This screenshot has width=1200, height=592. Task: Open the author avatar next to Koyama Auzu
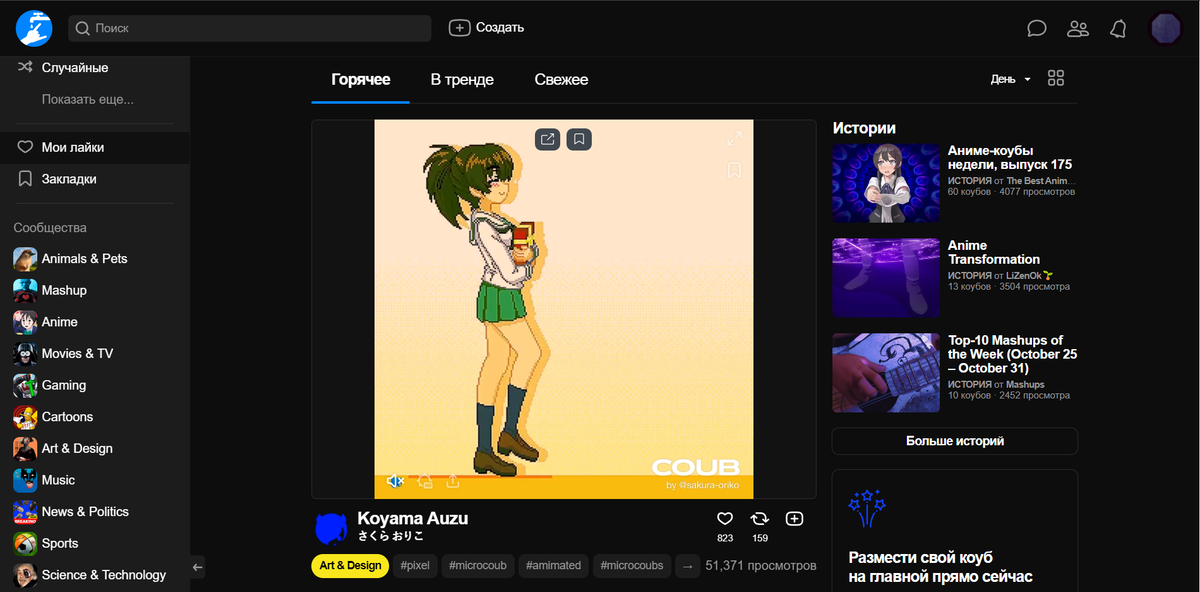(x=330, y=528)
